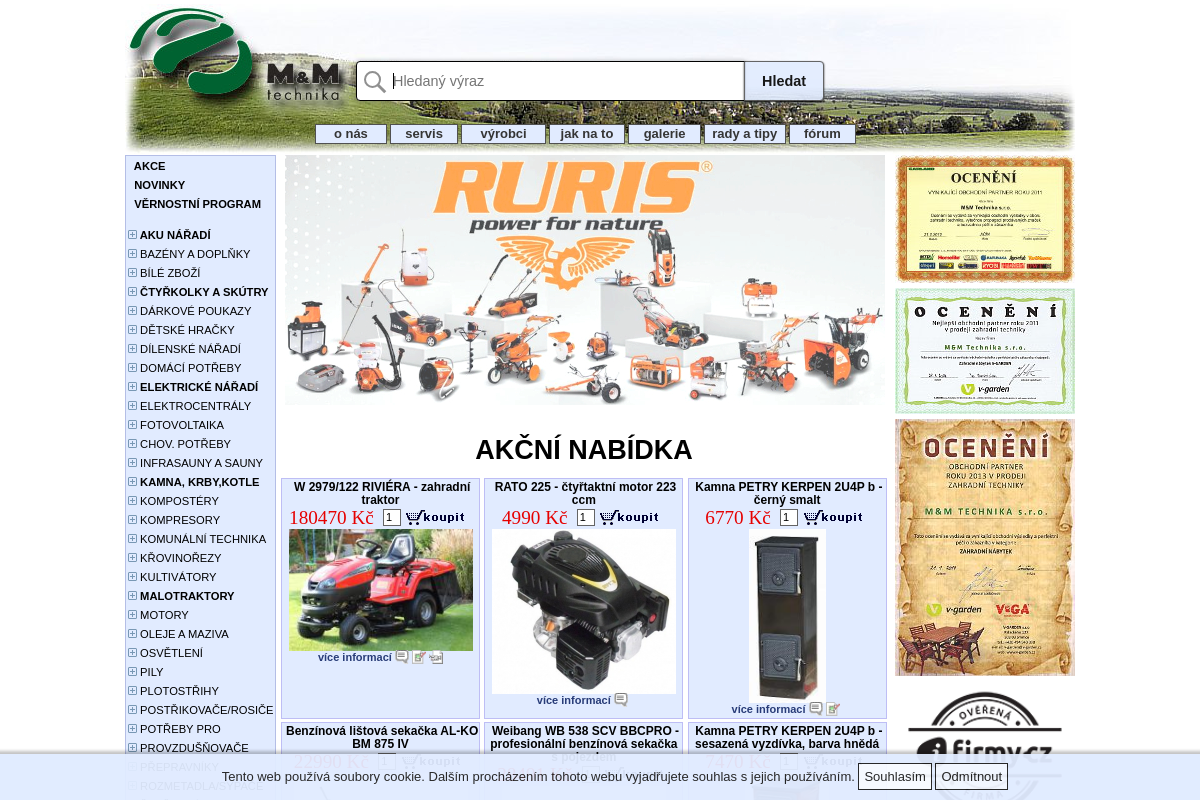Click více informací under RATO 225 motor
The image size is (1200, 800).
coord(573,700)
